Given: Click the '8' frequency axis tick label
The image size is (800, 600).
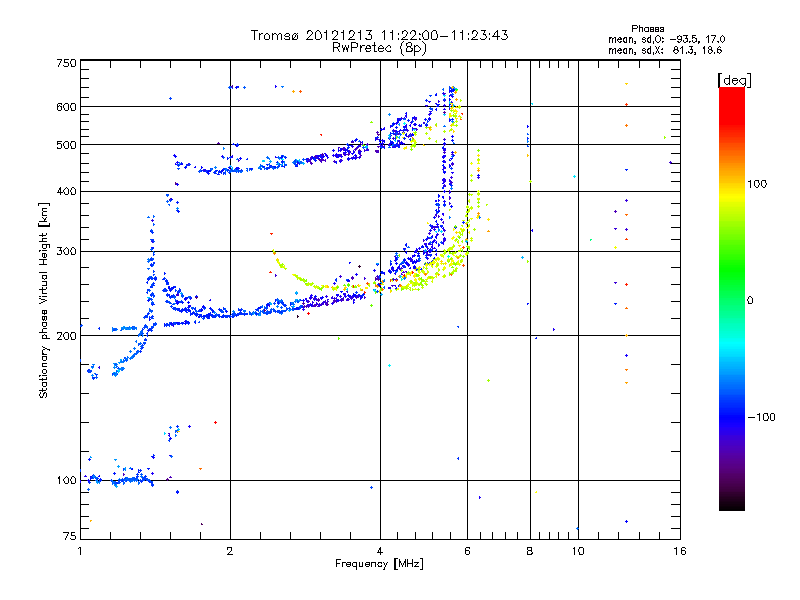Looking at the screenshot, I should point(530,551).
